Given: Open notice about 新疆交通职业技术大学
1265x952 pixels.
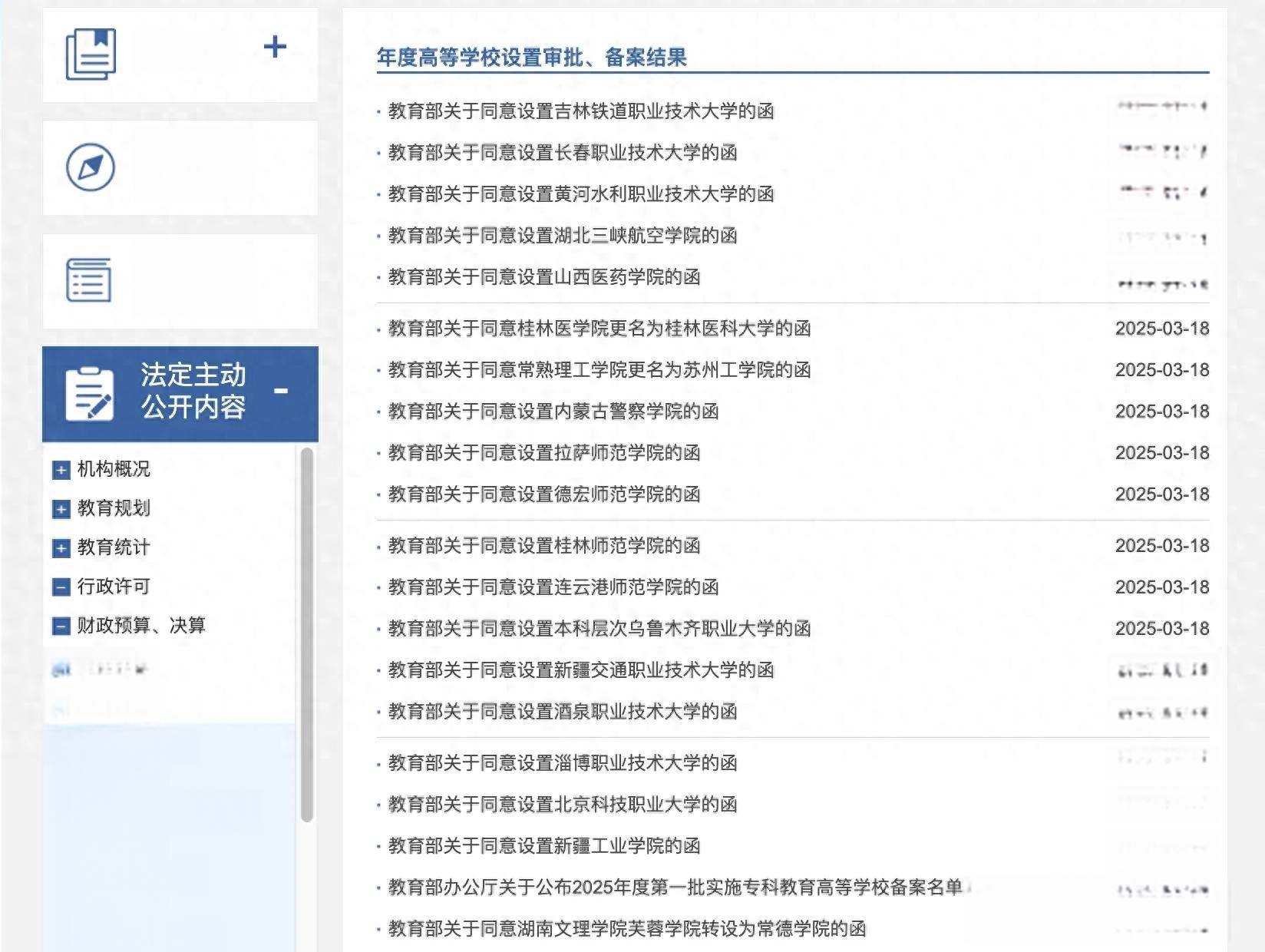Looking at the screenshot, I should coord(581,670).
